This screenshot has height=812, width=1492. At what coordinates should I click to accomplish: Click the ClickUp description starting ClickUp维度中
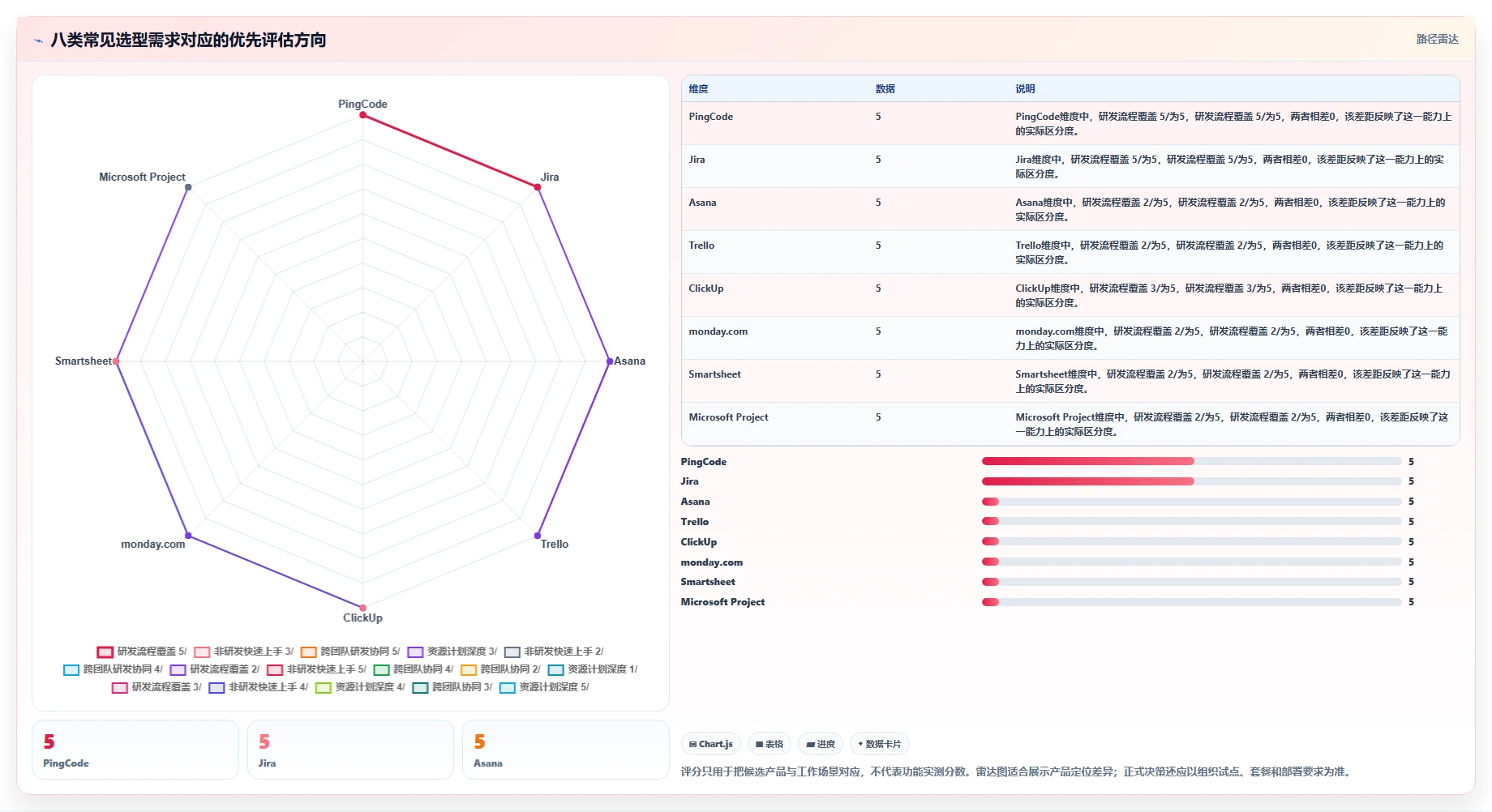(1229, 296)
